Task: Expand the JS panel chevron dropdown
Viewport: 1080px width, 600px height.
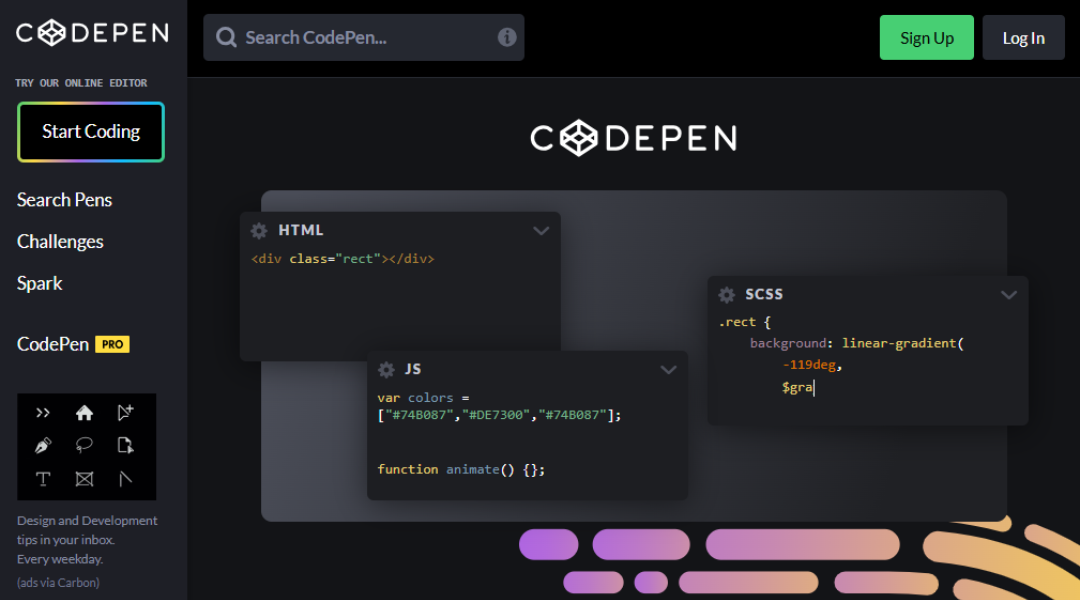Action: tap(668, 370)
